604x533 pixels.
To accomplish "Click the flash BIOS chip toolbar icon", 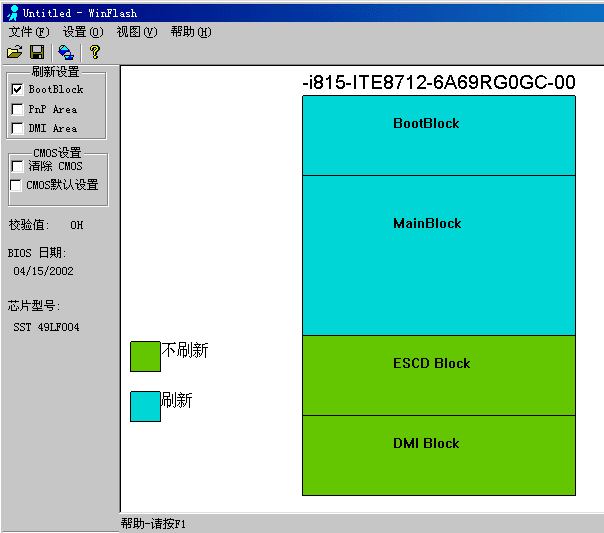I will tap(66, 52).
